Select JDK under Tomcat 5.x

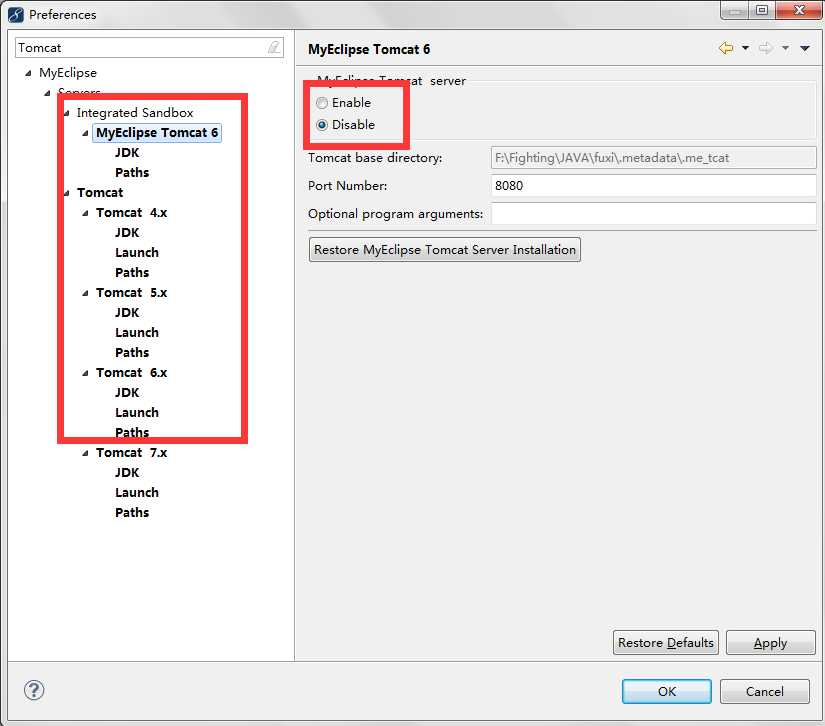127,312
